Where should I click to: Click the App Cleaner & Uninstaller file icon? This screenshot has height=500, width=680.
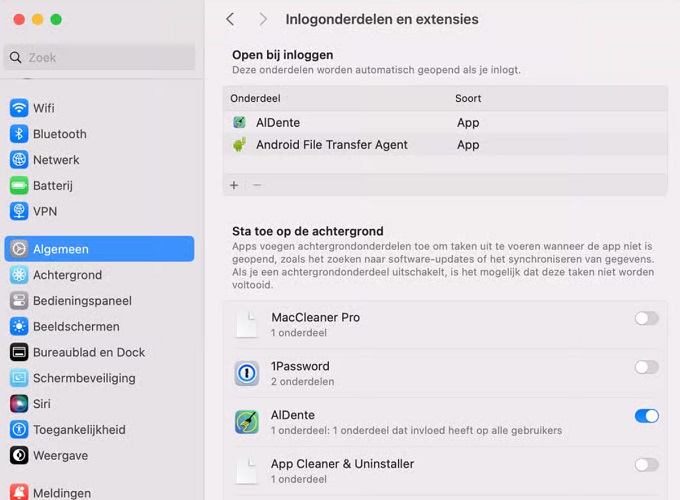[247, 471]
